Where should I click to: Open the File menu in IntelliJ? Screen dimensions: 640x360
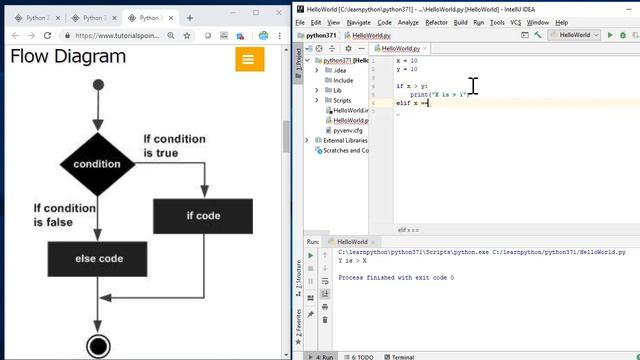(300, 22)
